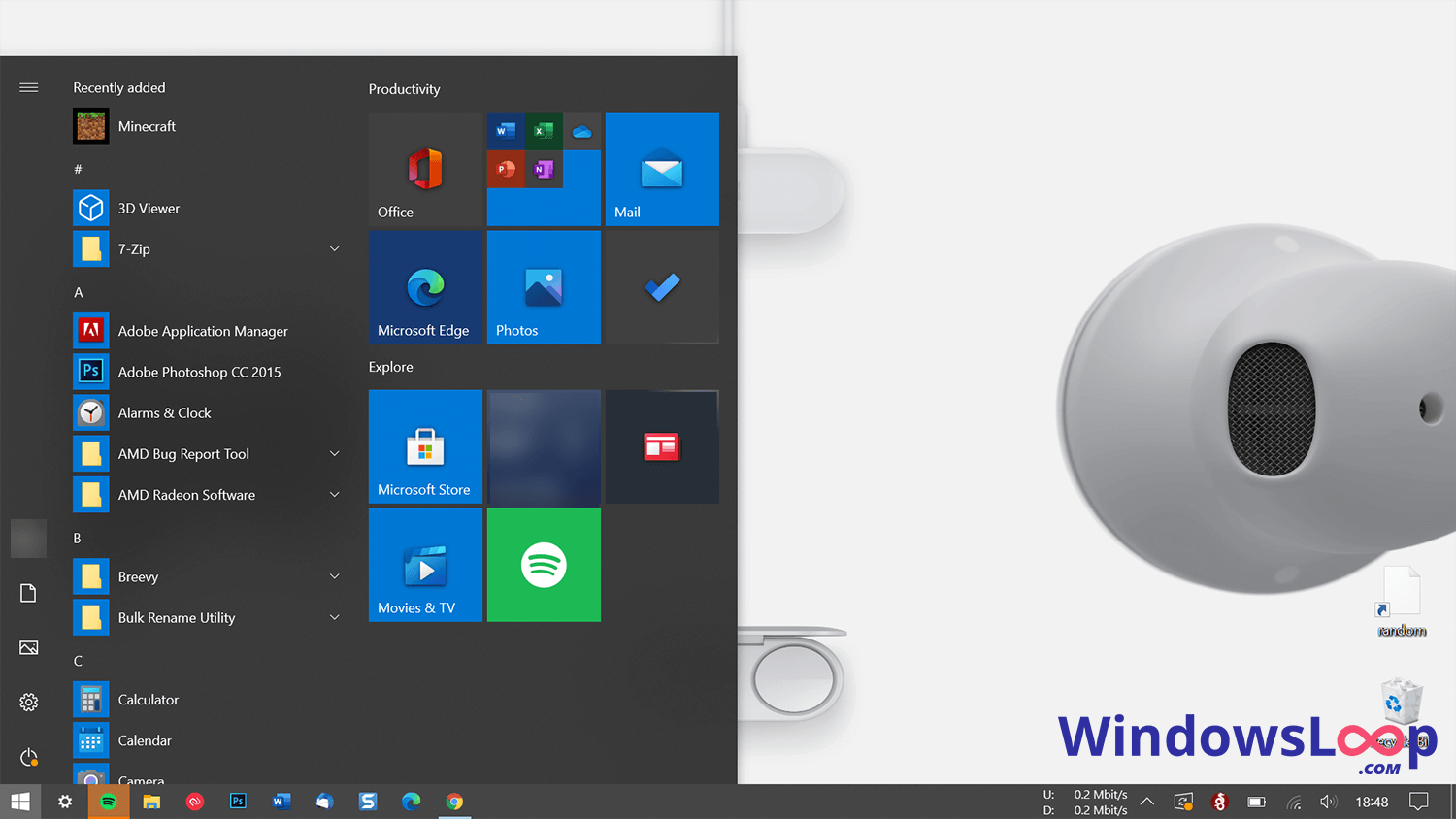1456x819 pixels.
Task: Open the Action Center notifications icon
Action: [1419, 802]
